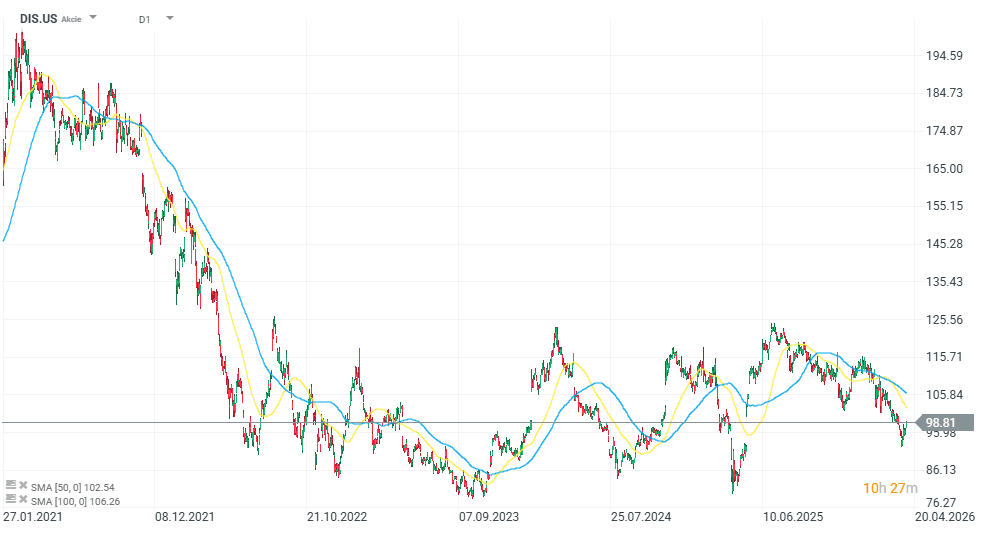This screenshot has width=986, height=533.
Task: Click the D1 interval label
Action: click(145, 18)
